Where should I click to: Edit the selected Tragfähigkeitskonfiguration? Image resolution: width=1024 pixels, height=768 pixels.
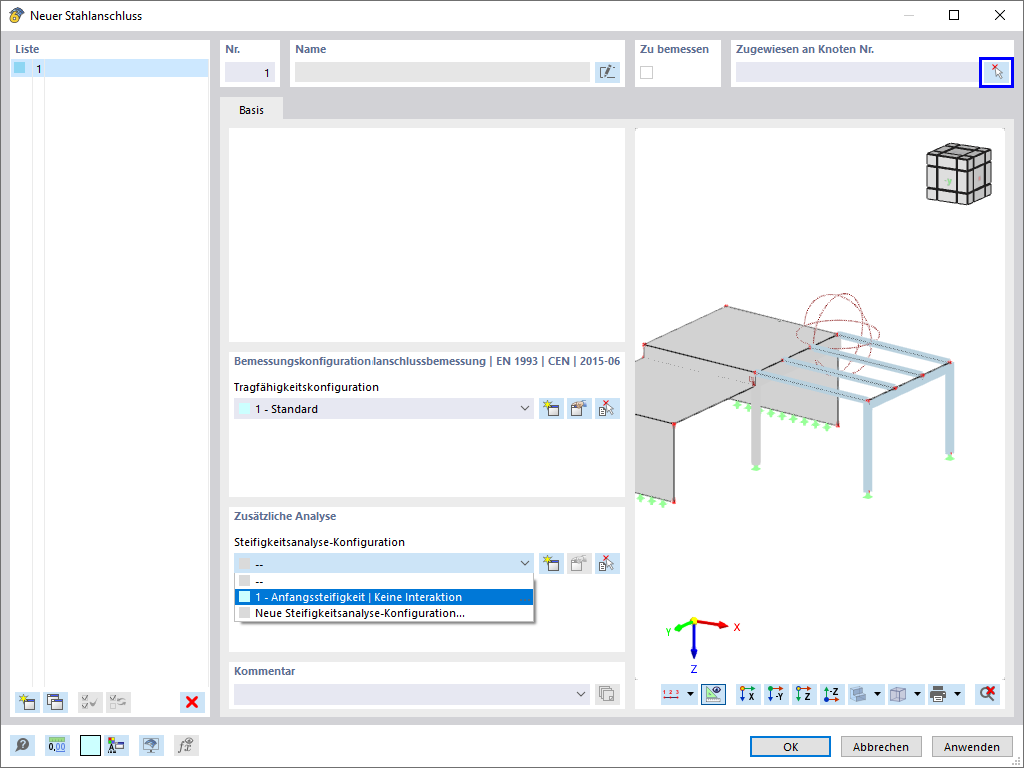click(579, 409)
